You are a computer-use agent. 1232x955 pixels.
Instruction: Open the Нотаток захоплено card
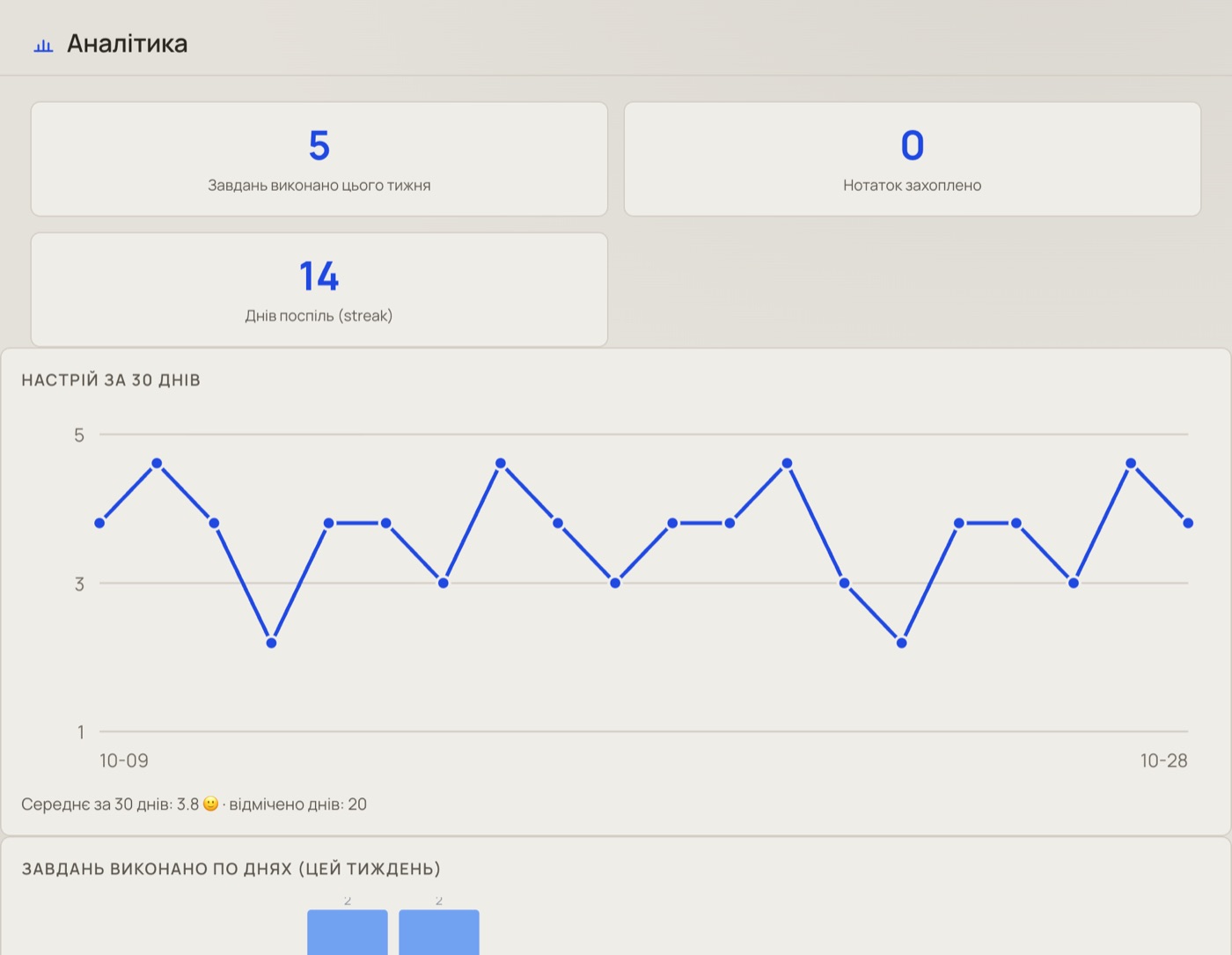pos(913,159)
